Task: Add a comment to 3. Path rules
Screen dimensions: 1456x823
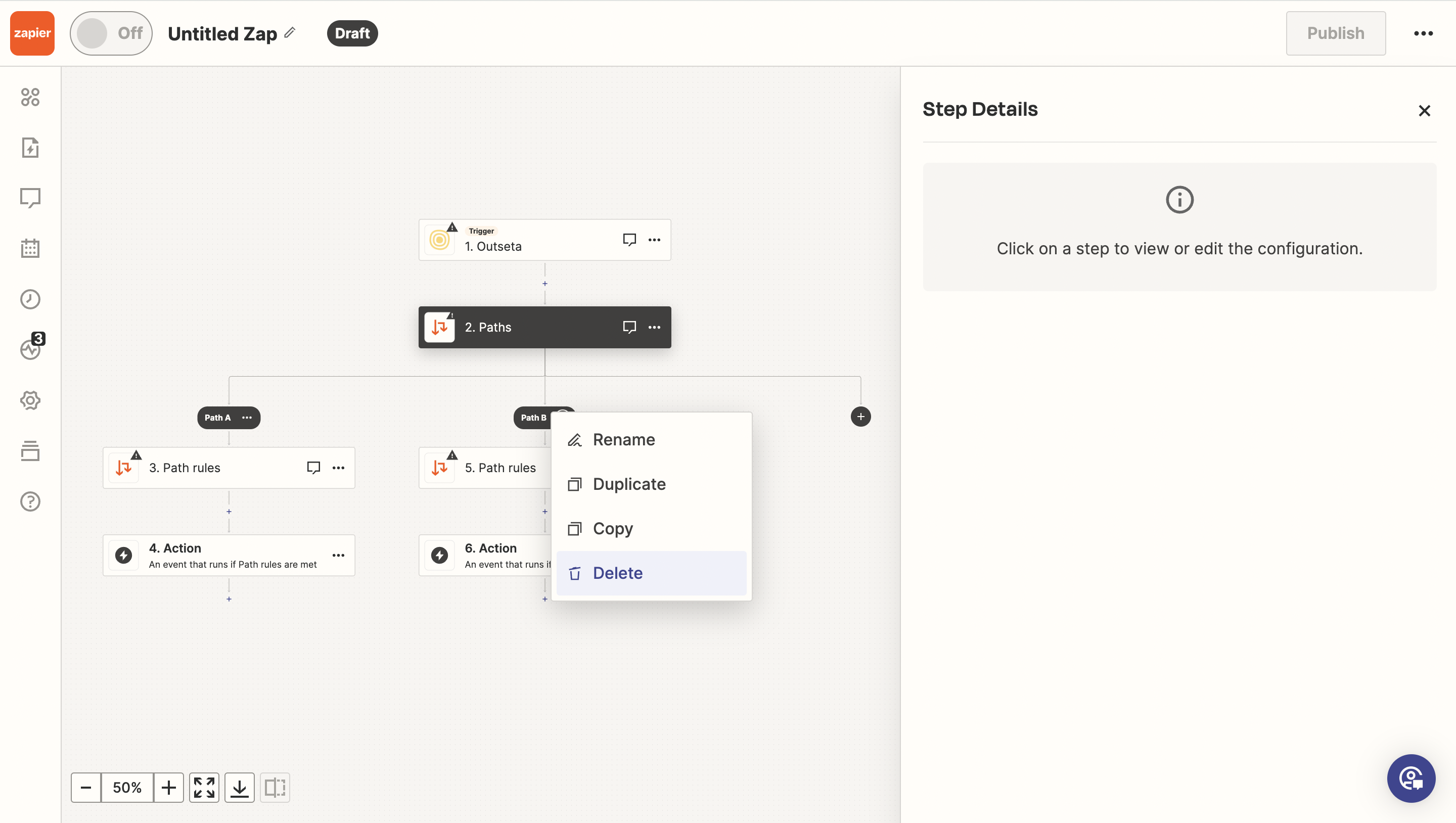Action: point(313,468)
